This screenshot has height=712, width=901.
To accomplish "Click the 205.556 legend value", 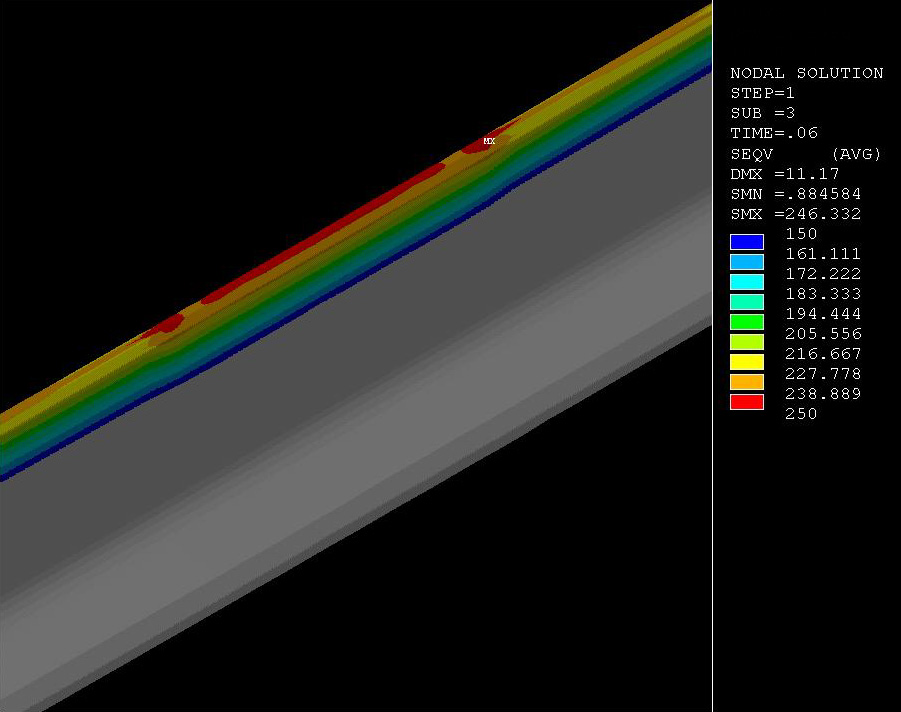I will [823, 334].
